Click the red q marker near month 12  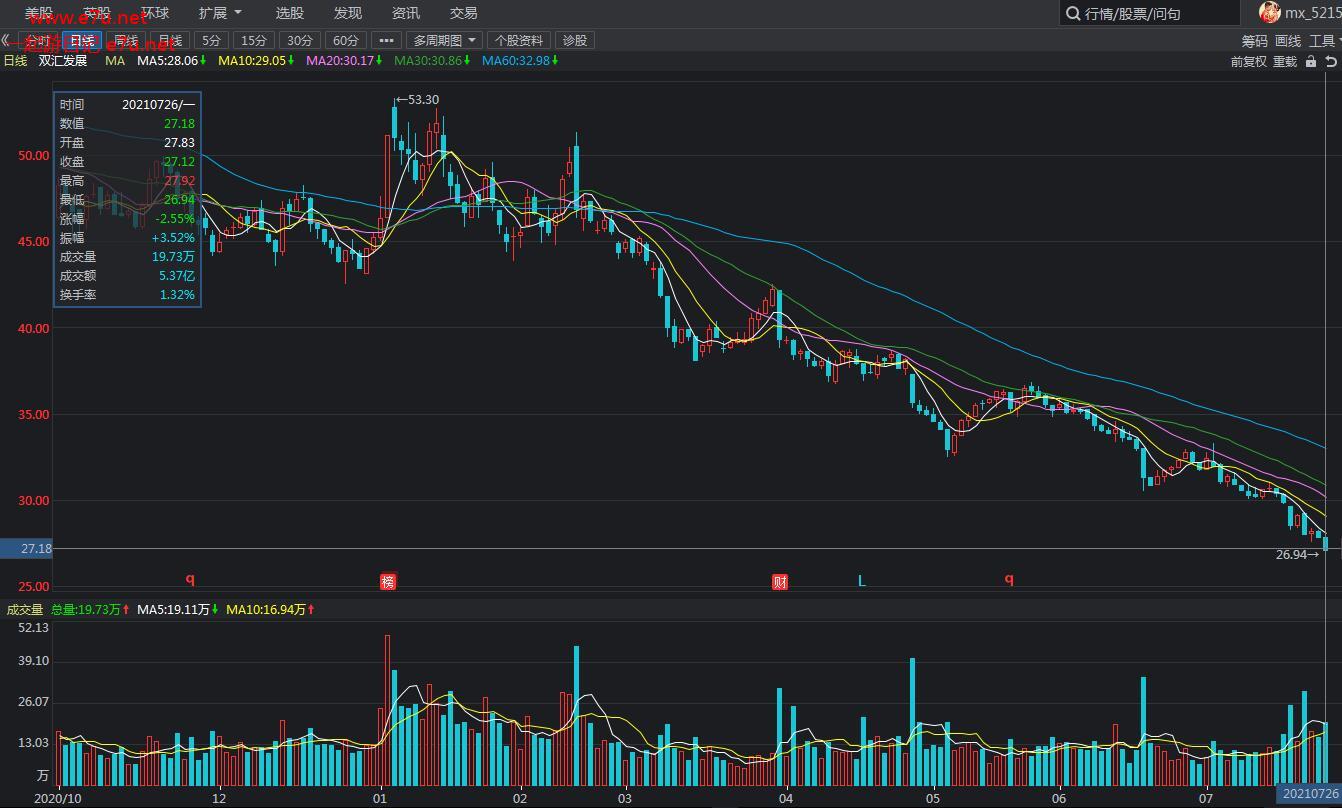point(190,579)
